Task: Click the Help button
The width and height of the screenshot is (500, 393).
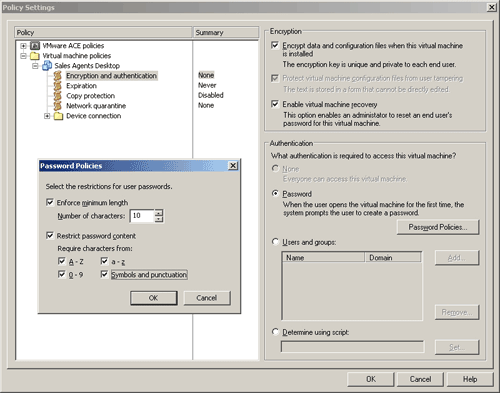Action: point(470,379)
